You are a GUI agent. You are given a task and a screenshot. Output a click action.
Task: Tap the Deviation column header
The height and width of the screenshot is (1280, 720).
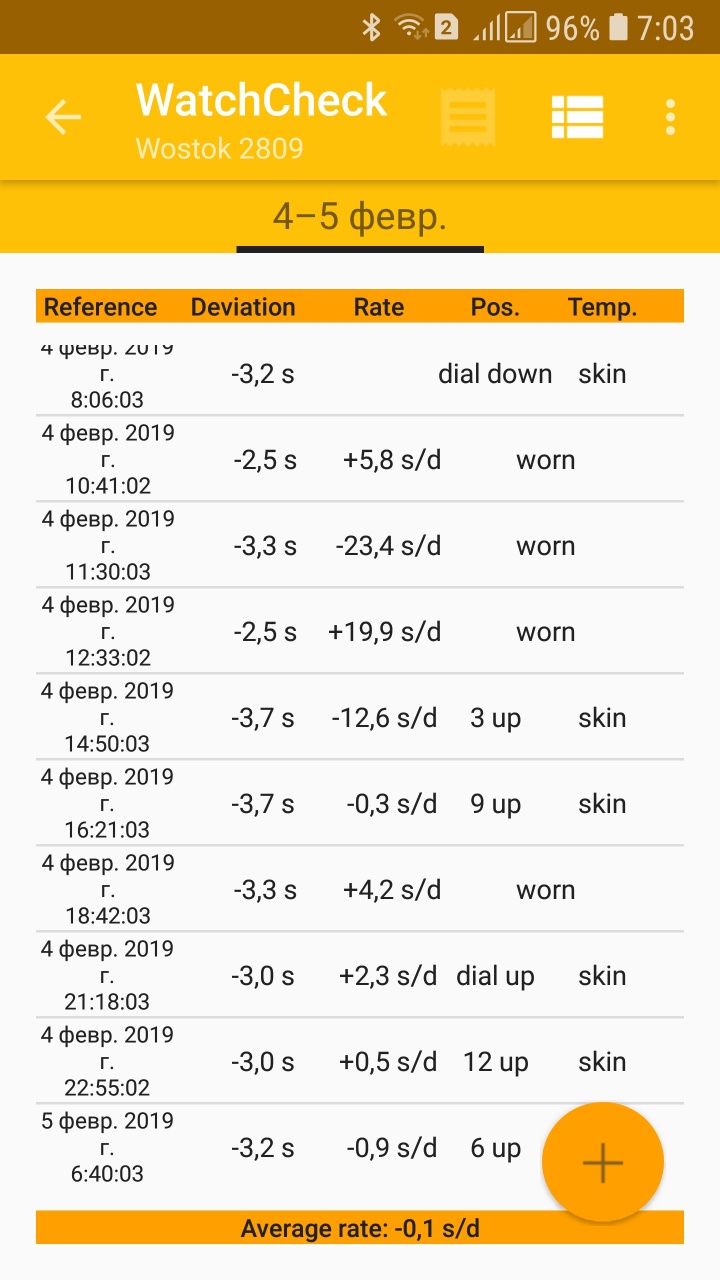[243, 307]
